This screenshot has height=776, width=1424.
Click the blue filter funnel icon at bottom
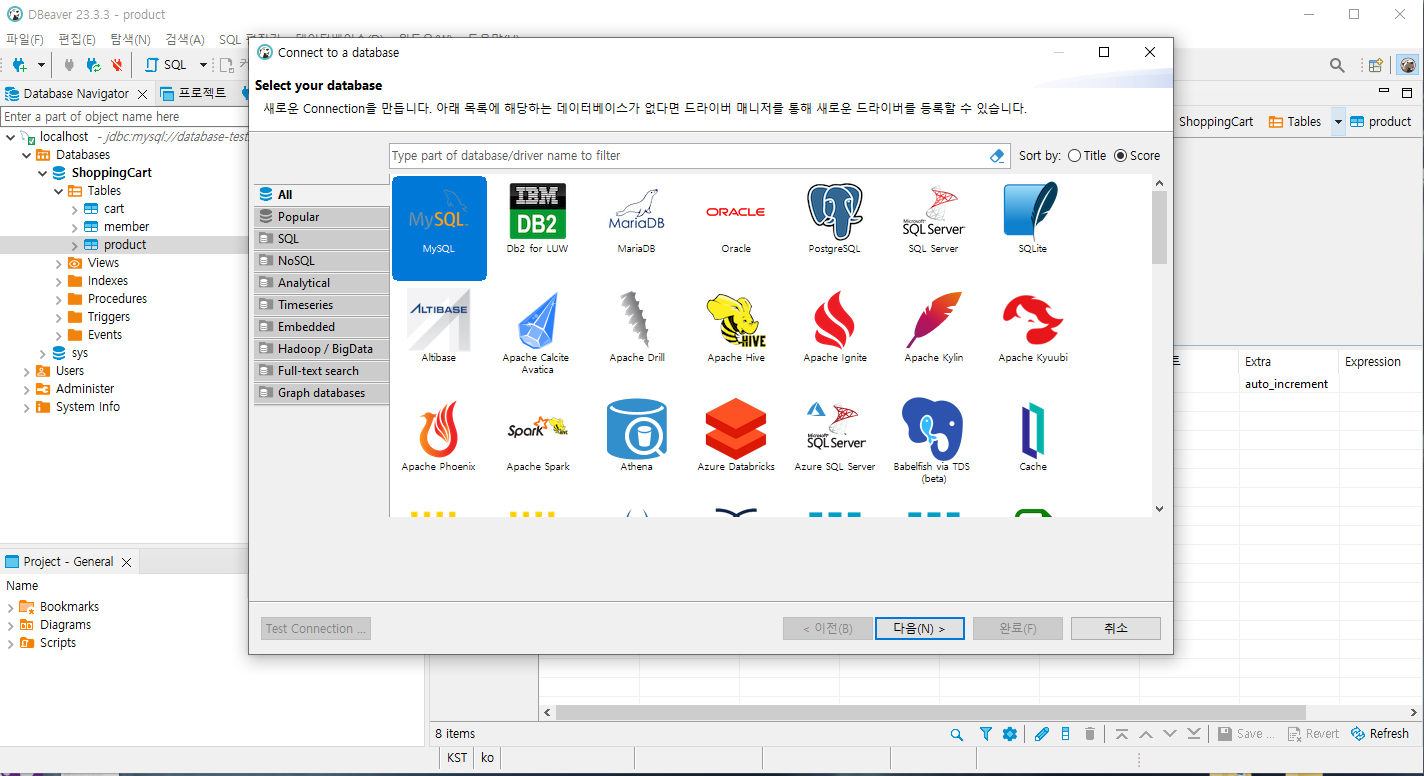985,734
